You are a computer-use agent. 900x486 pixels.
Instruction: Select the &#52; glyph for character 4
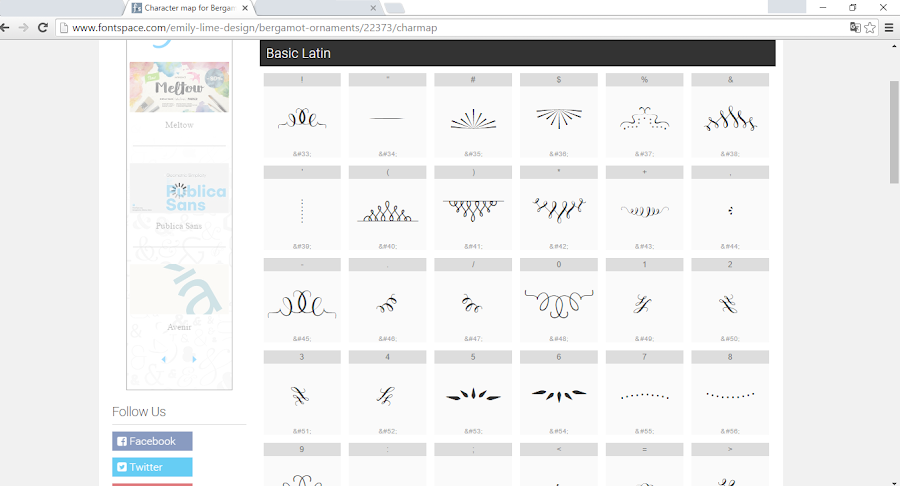[387, 396]
